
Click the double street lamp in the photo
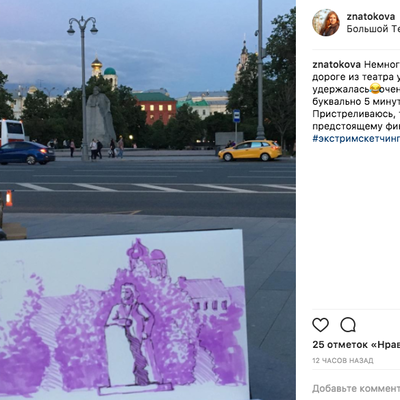[x=83, y=87]
